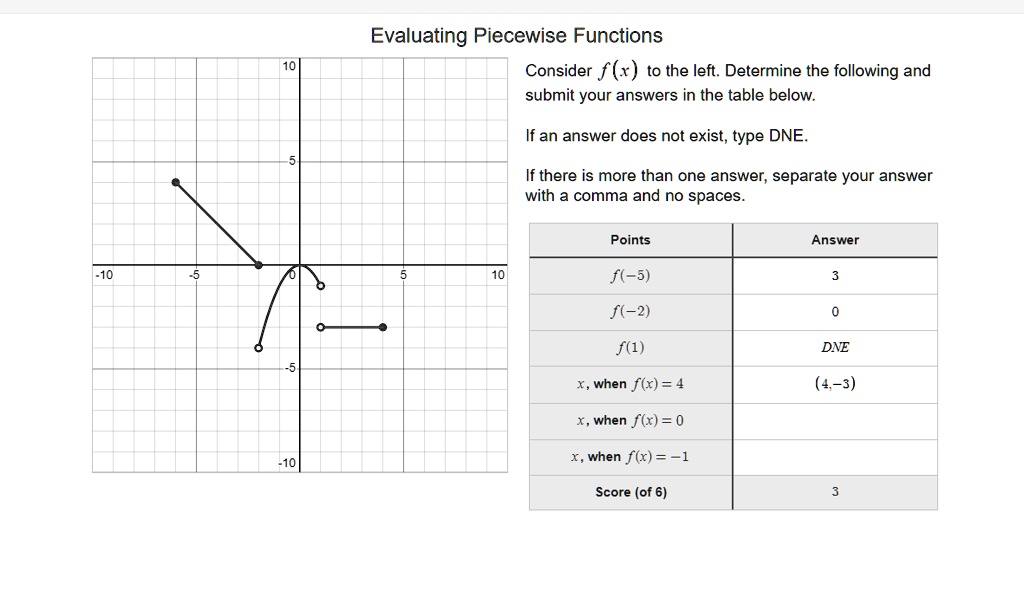The image size is (1024, 591).
Task: Click the Answer column header
Action: (835, 240)
